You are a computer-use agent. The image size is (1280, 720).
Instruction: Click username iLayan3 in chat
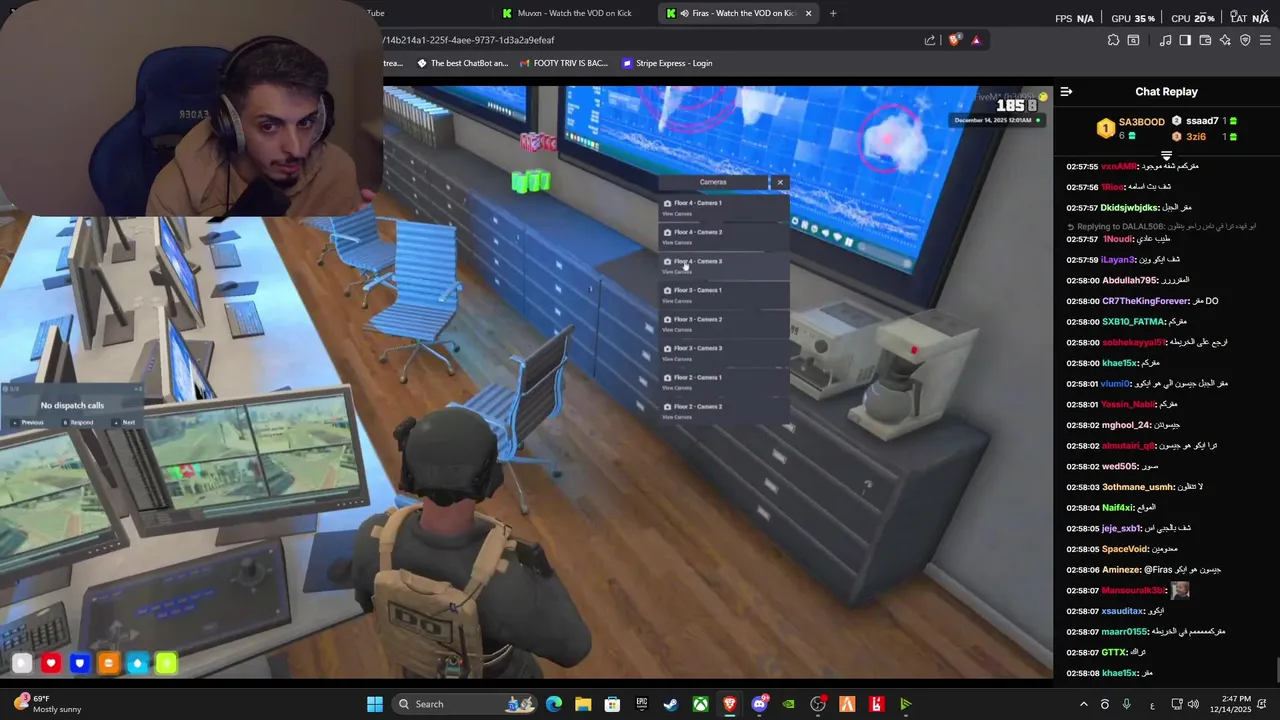pyautogui.click(x=1118, y=259)
